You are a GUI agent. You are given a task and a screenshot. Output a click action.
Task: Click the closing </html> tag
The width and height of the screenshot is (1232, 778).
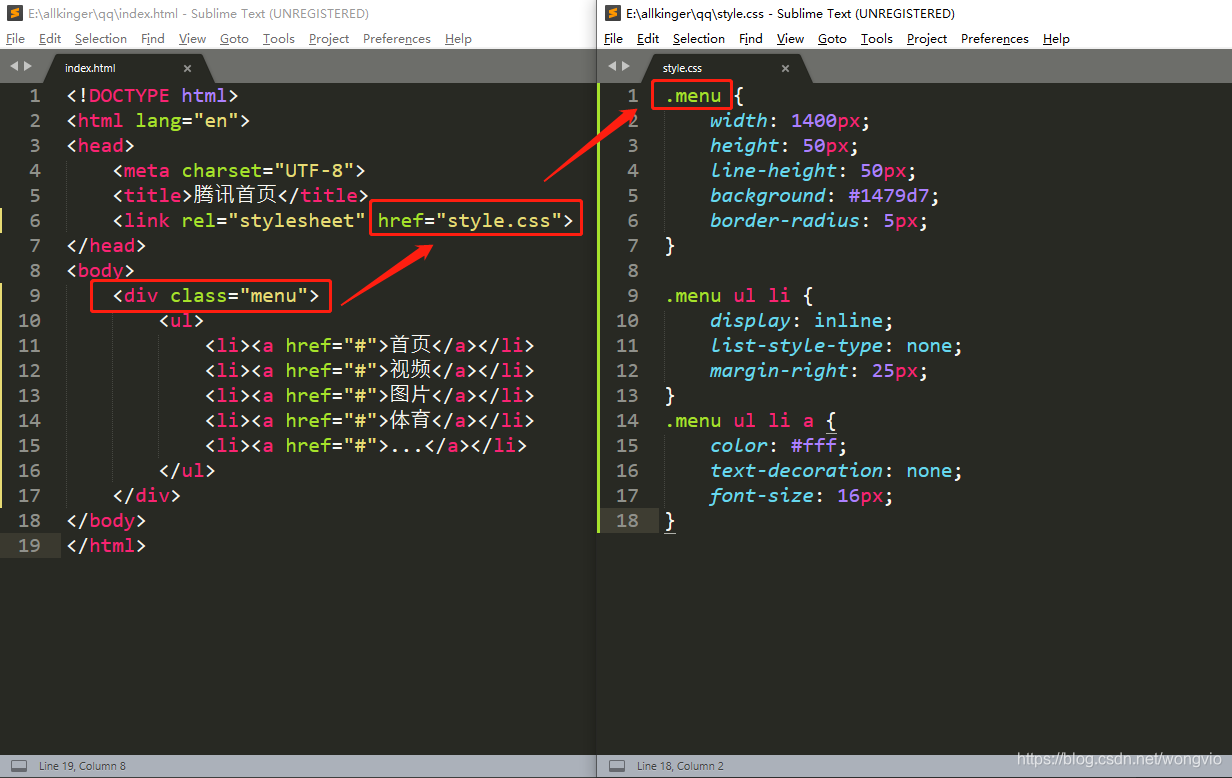(106, 546)
